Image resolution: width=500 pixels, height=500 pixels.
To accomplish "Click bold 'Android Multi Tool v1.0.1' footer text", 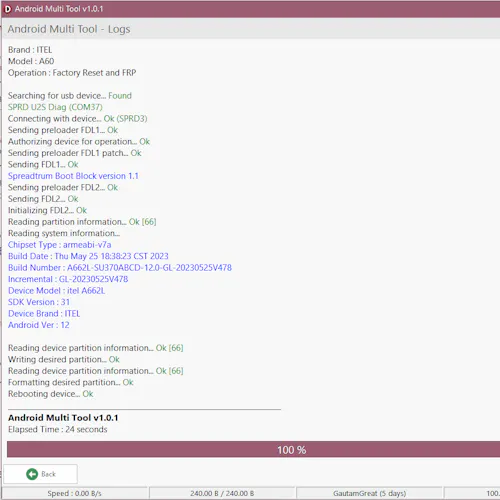I will [63, 418].
